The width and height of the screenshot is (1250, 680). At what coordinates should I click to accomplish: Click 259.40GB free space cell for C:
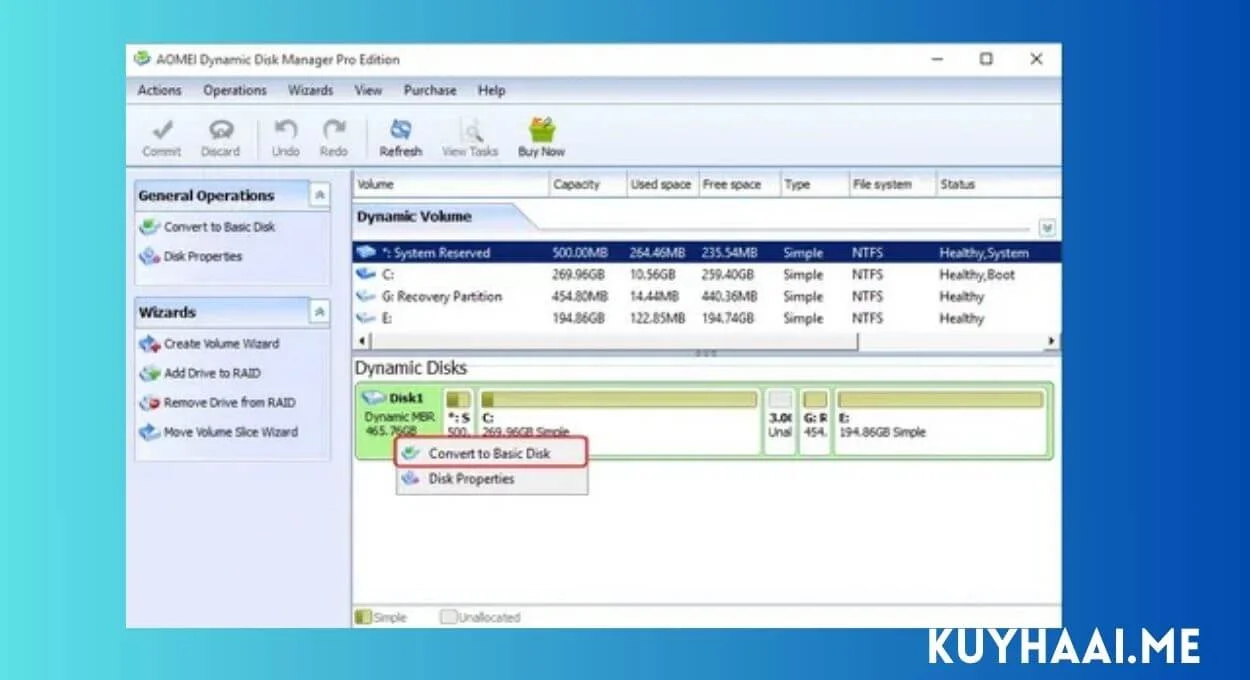729,275
